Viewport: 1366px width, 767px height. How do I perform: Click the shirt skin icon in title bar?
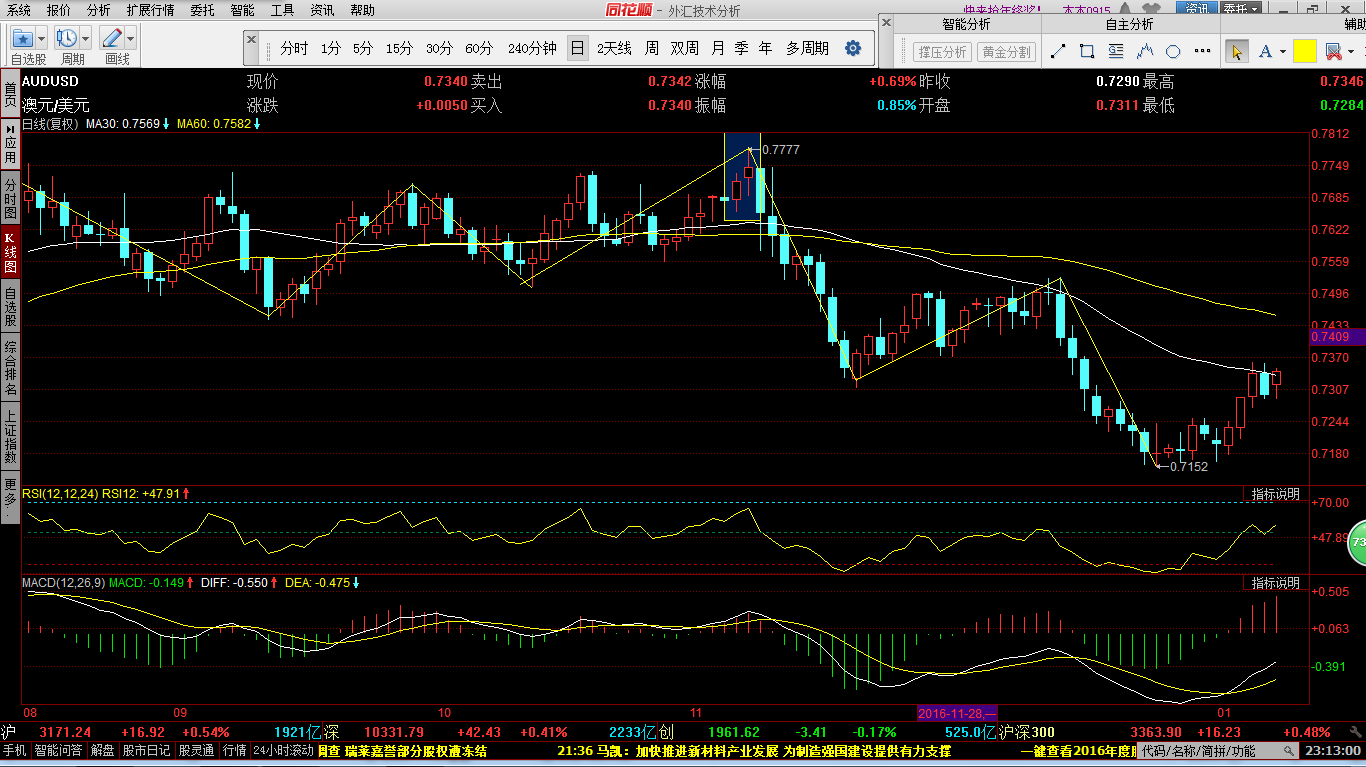point(1152,8)
